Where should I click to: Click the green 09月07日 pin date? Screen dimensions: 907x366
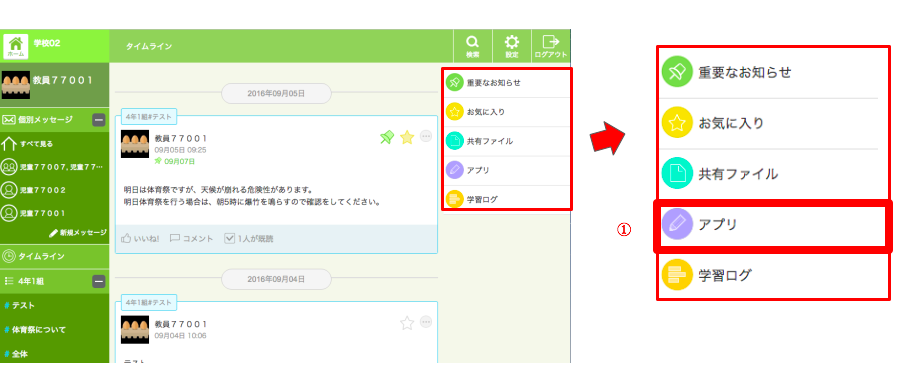175,161
